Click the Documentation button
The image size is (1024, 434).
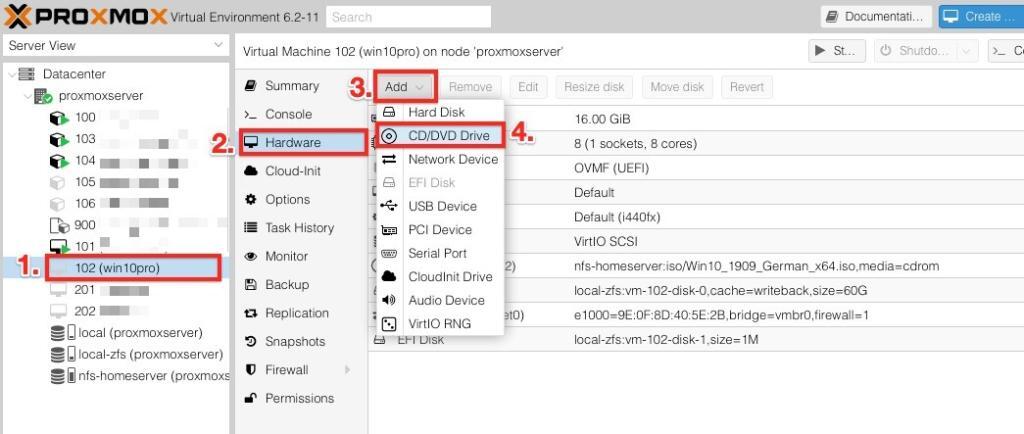tap(876, 16)
